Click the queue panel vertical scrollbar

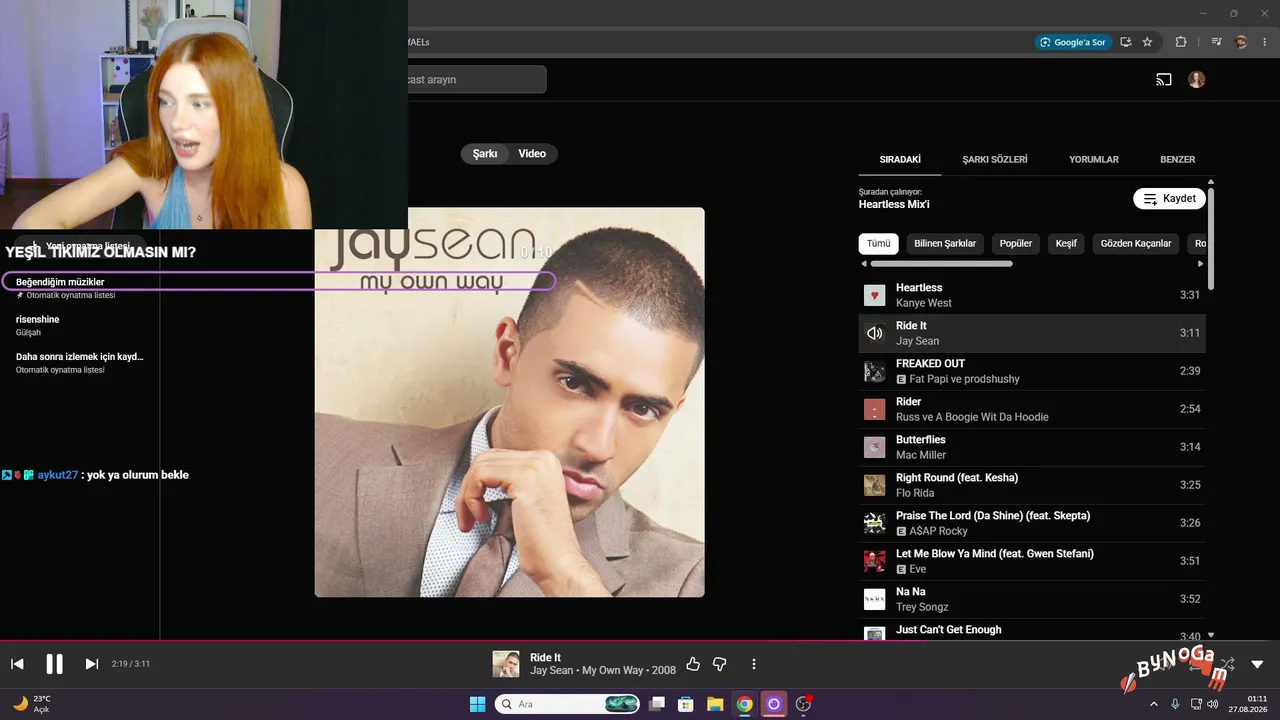[1211, 238]
